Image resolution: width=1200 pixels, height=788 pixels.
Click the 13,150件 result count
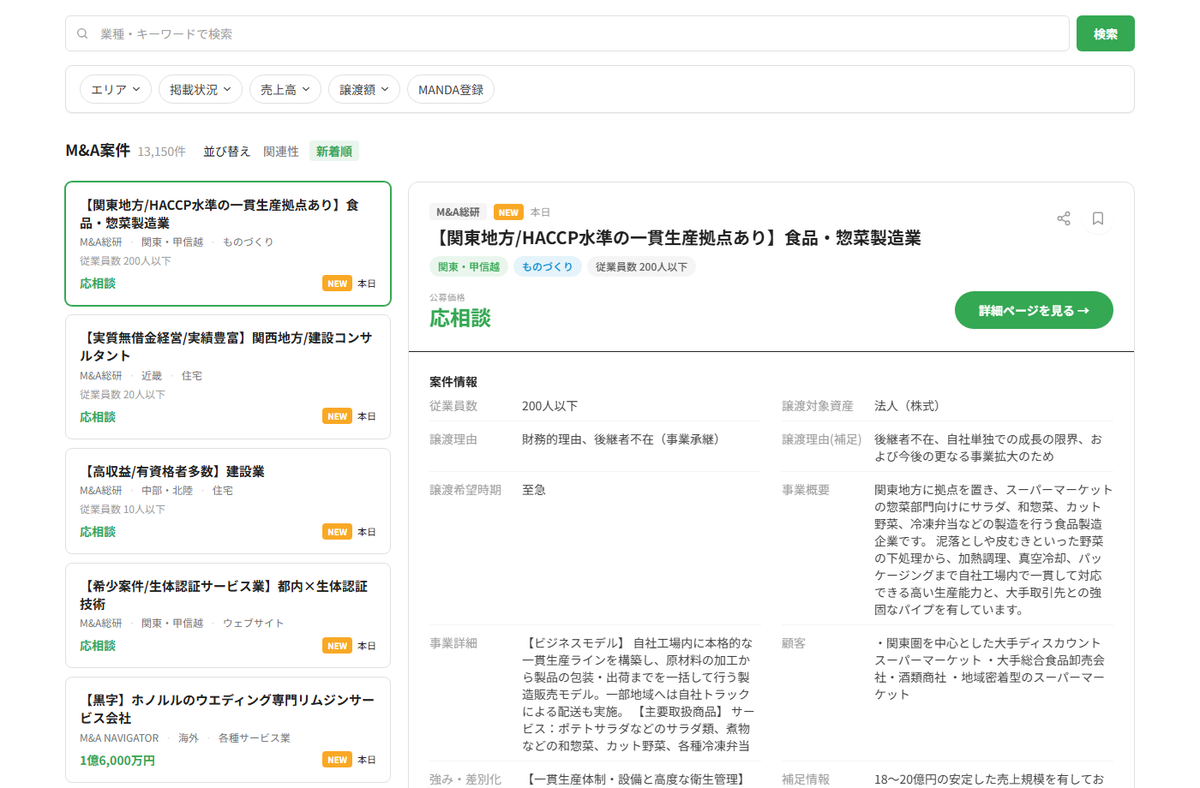click(x=162, y=151)
